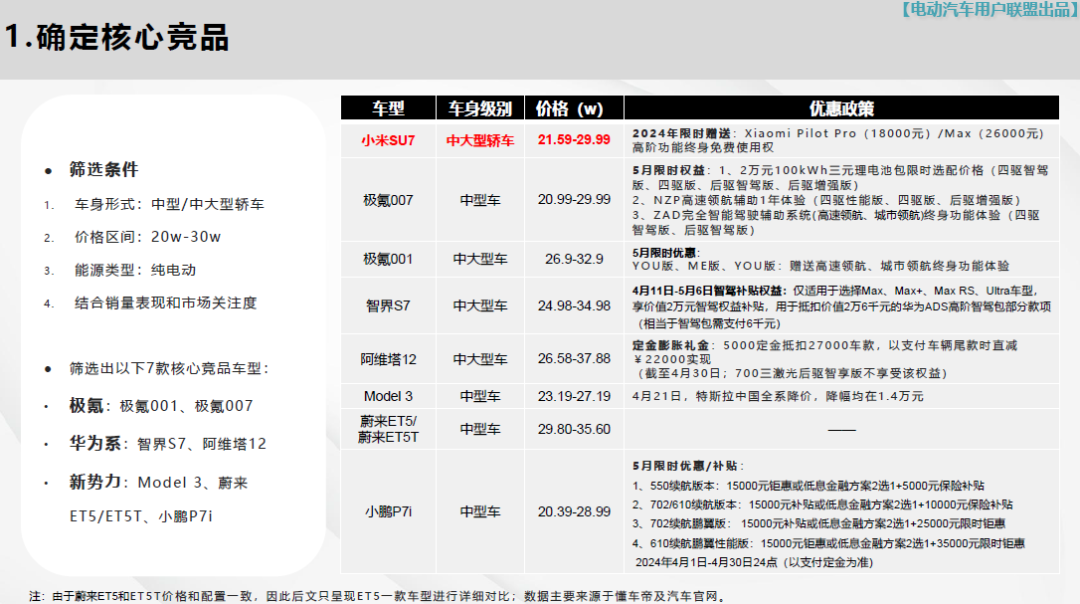Screen dimensions: 1080x604
Task: Select the price cell '26.9-32.9'
Action: tap(574, 259)
